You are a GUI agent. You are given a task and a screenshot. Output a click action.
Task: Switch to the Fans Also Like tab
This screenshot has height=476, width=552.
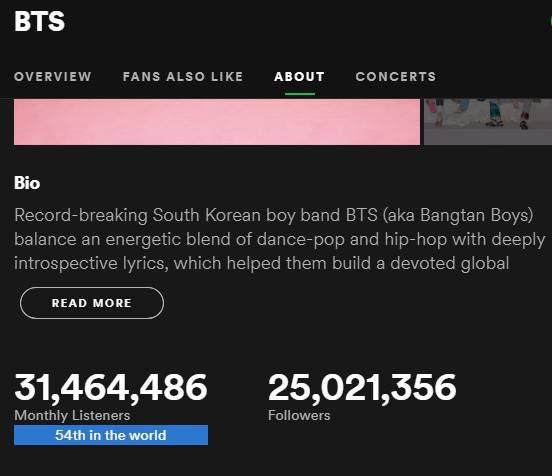click(183, 77)
